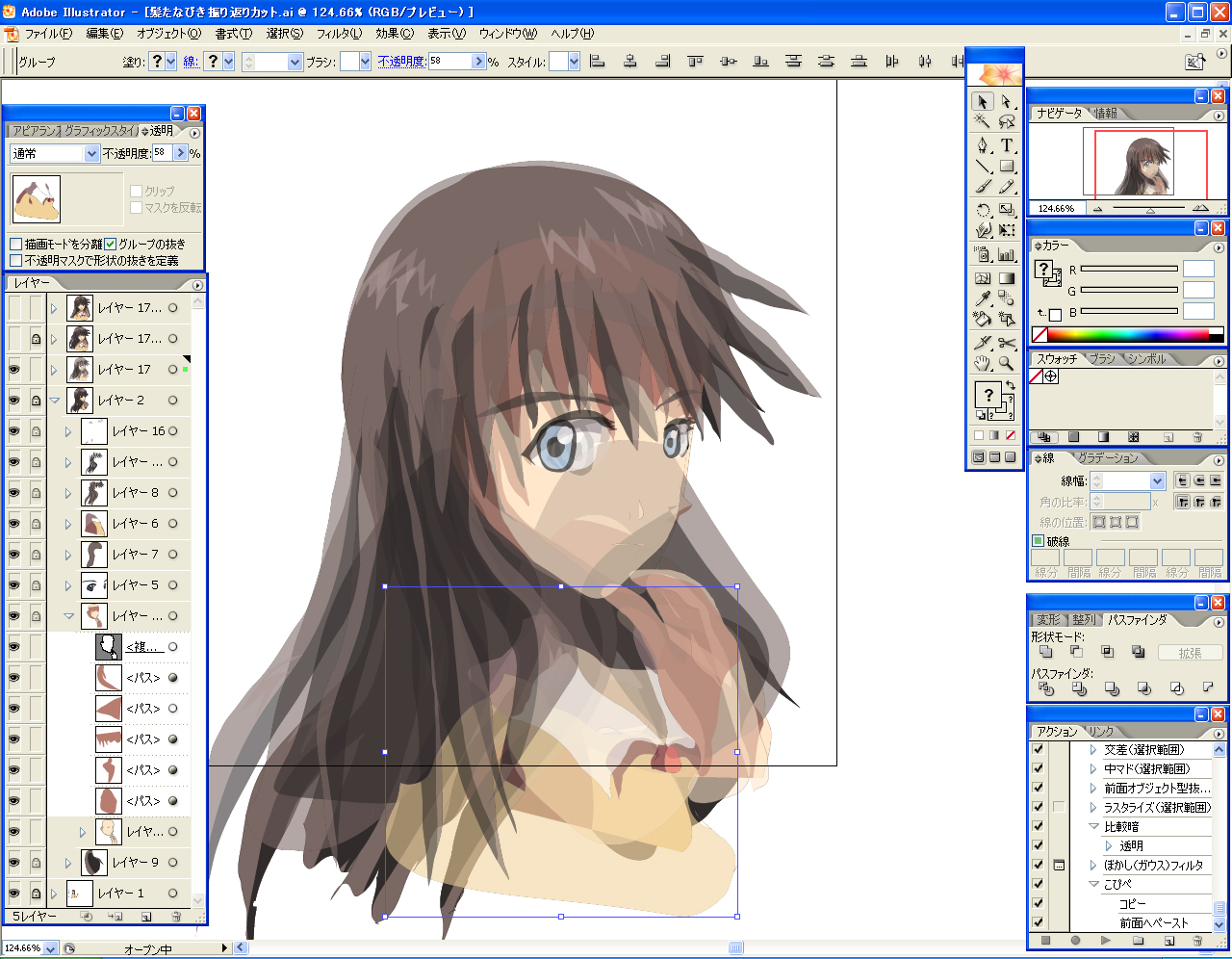Enable 描画モードを分離 checkbox
The width and height of the screenshot is (1232, 959).
16,245
